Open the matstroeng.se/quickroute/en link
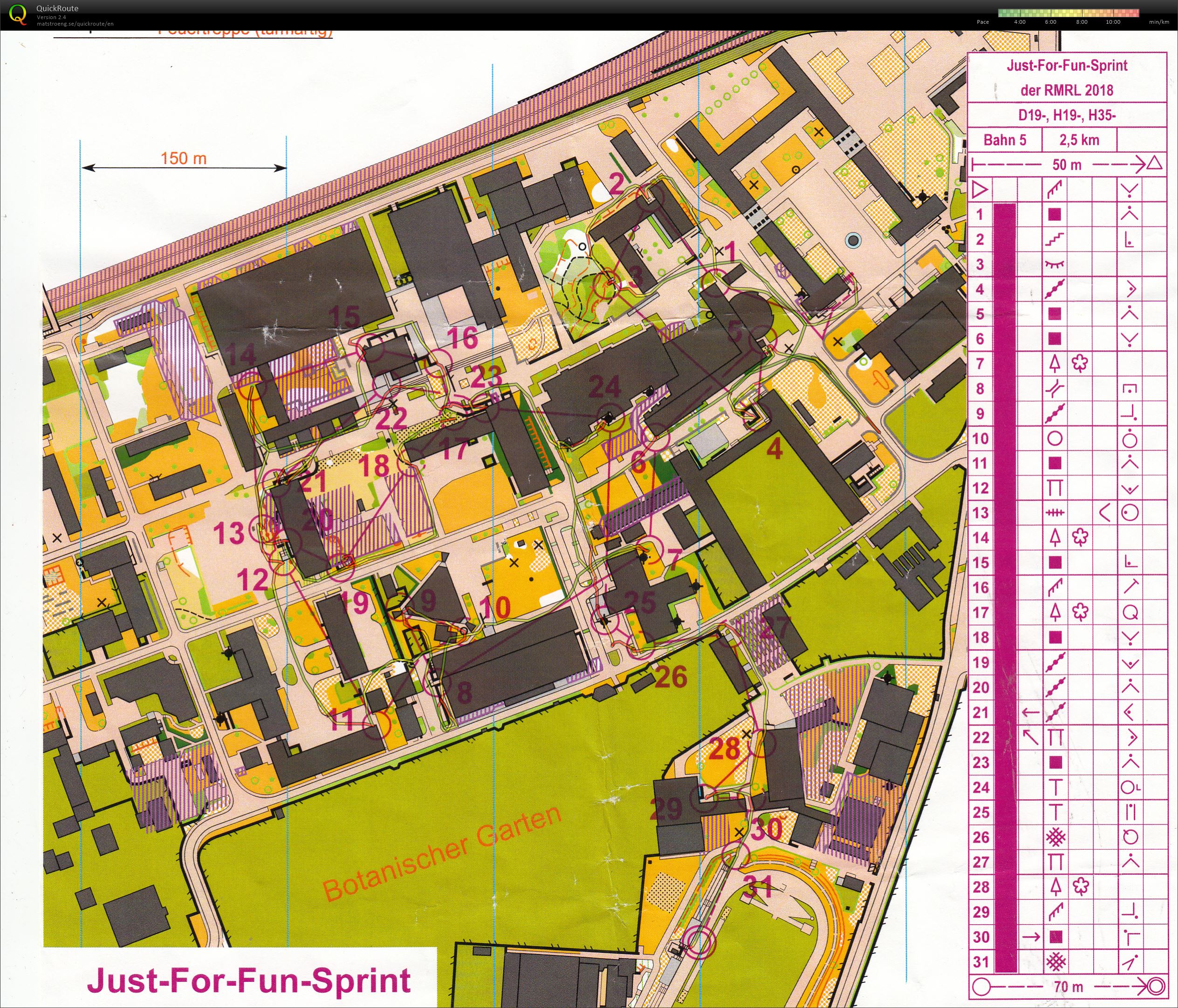1178x1008 pixels. [x=75, y=24]
